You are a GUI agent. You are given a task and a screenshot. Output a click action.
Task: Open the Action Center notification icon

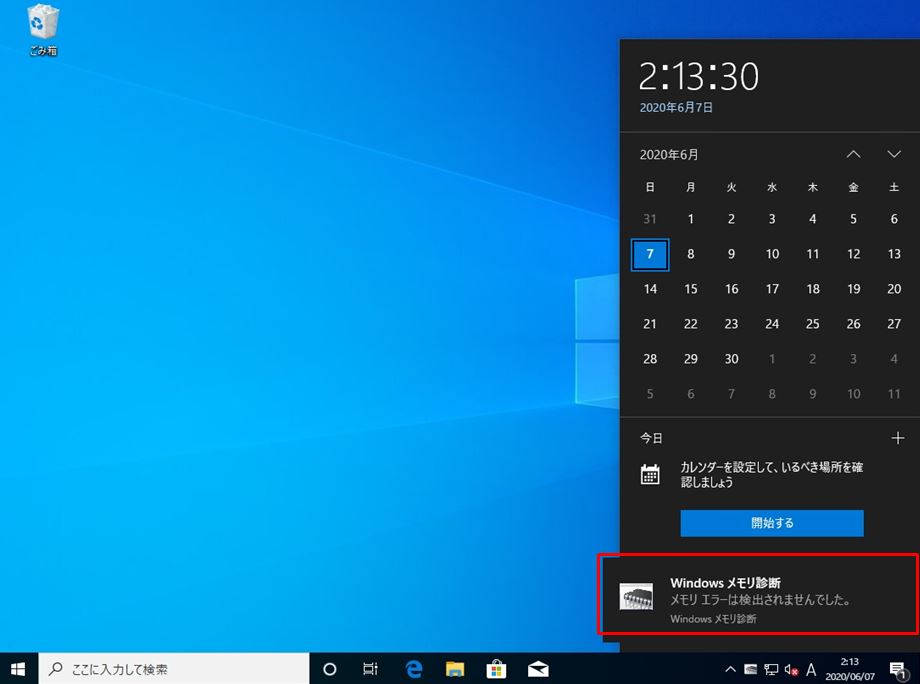click(x=897, y=669)
